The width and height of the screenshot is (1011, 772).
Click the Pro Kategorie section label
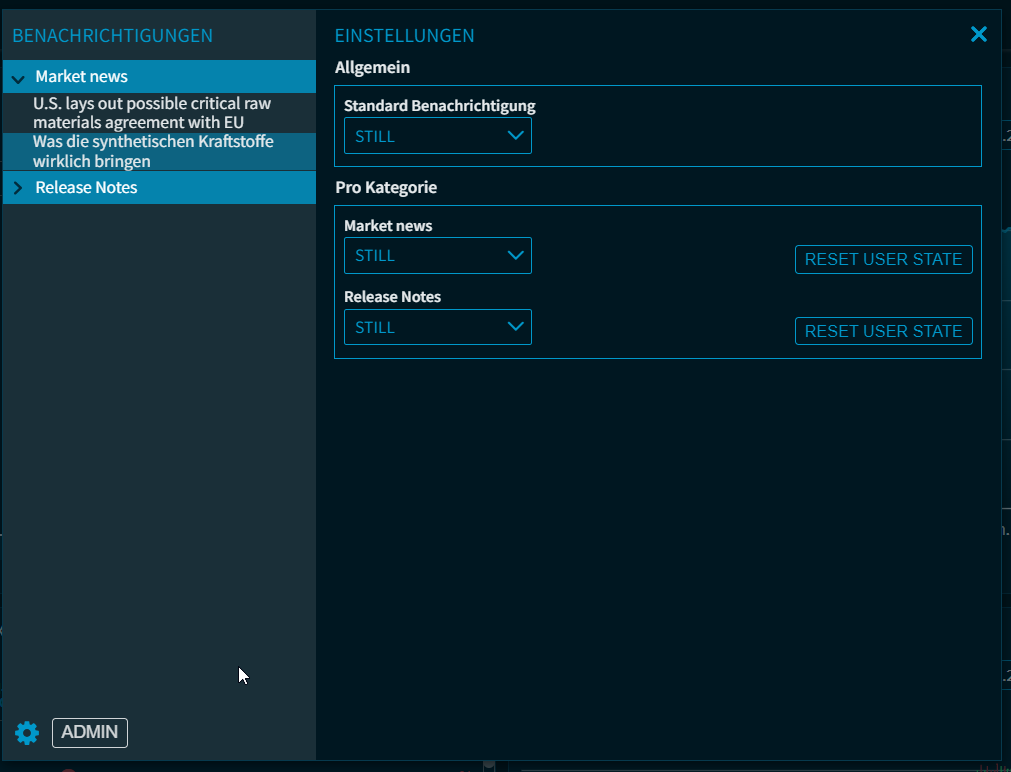pos(386,188)
